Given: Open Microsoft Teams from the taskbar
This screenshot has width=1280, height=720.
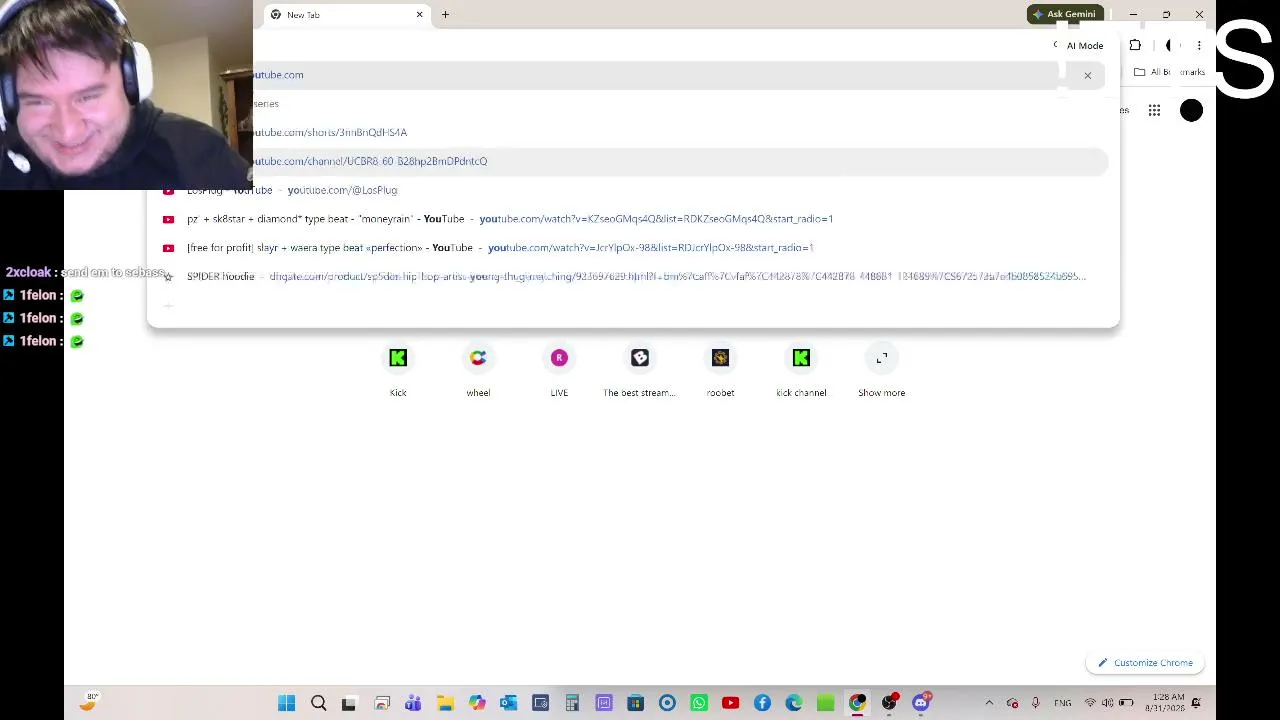Looking at the screenshot, I should click(413, 703).
